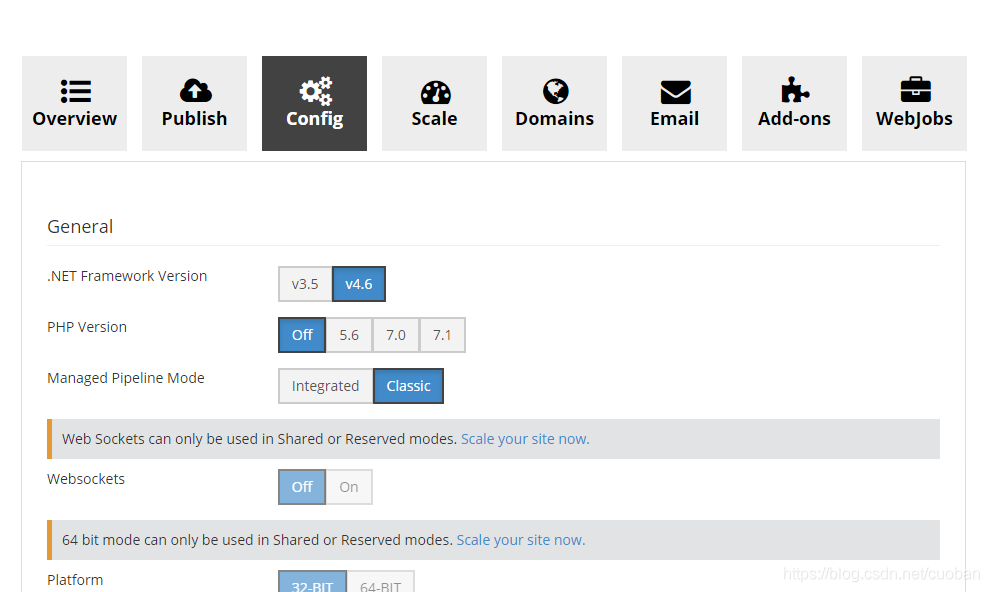Click the PHP Version label
The width and height of the screenshot is (989, 592).
tap(87, 327)
